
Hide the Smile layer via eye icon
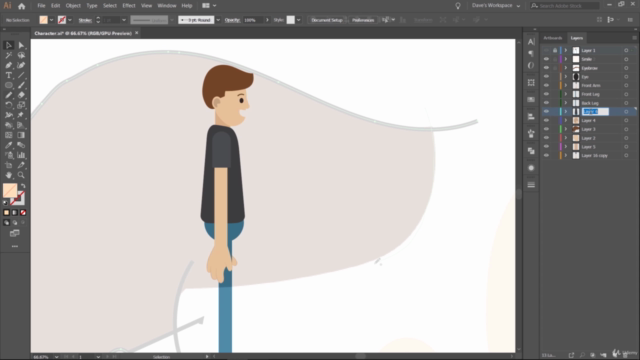tap(546, 59)
